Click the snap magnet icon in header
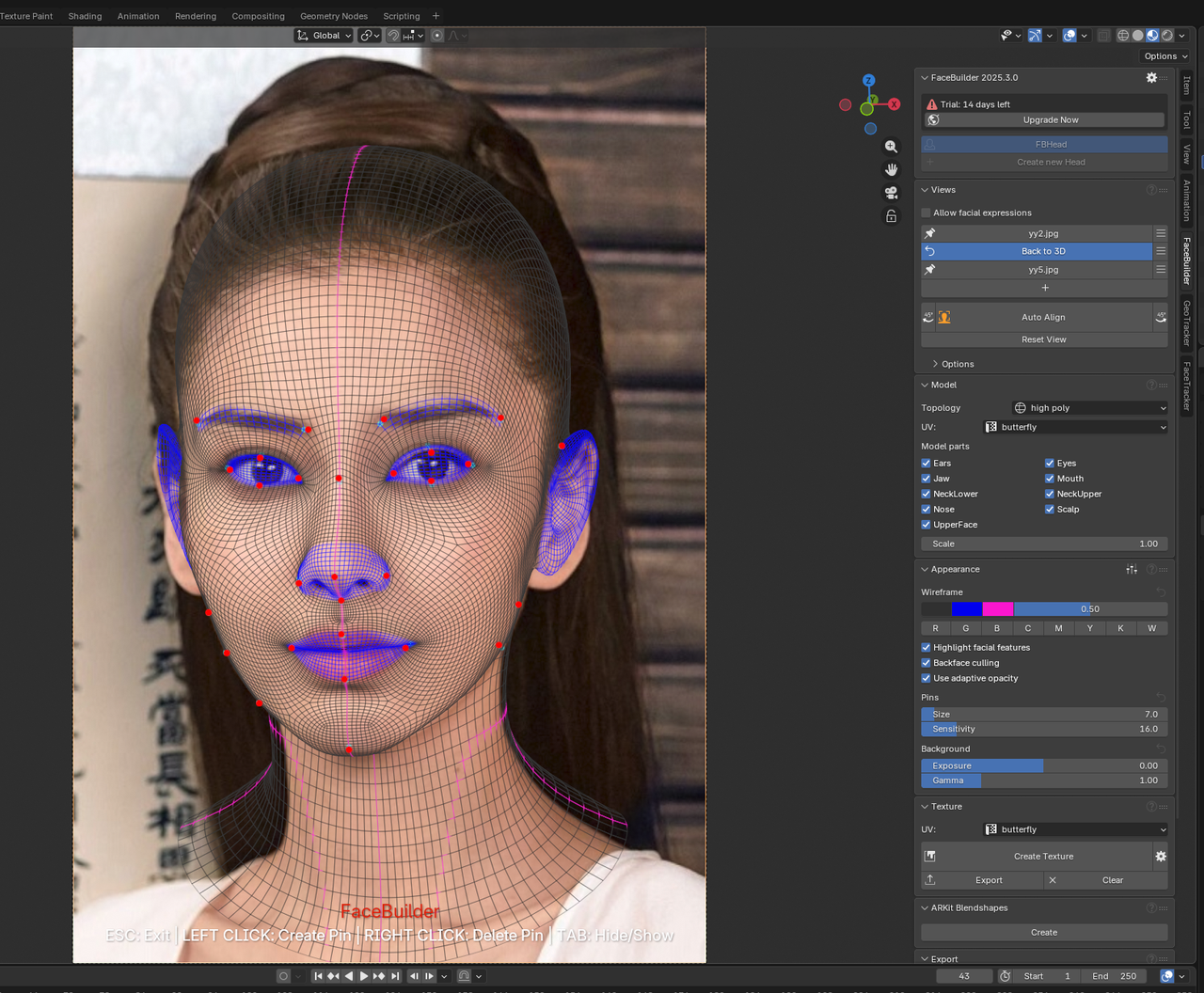The height and width of the screenshot is (993, 1204). point(394,36)
